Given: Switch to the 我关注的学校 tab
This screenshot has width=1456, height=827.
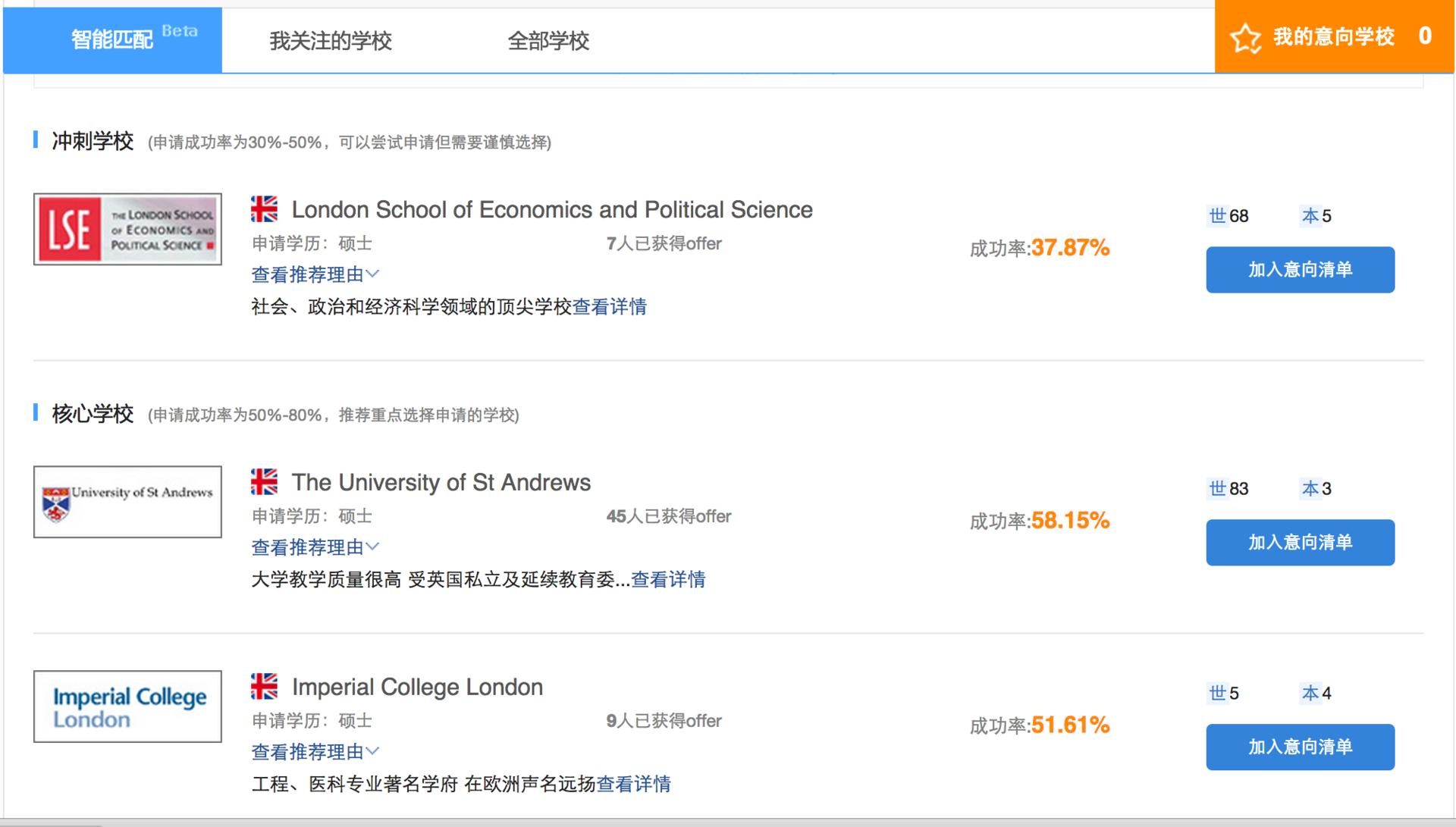Looking at the screenshot, I should click(331, 41).
